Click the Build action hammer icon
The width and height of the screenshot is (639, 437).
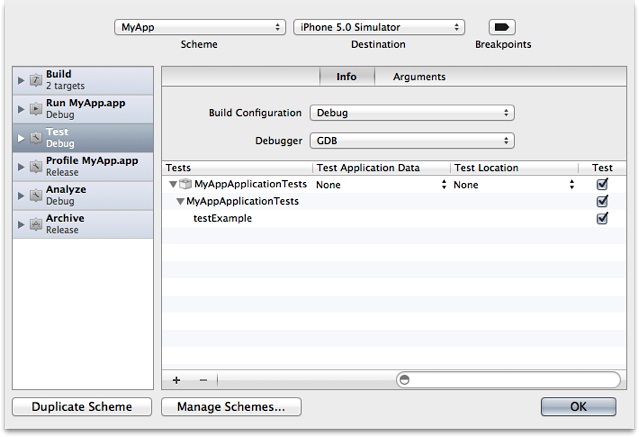[x=36, y=80]
